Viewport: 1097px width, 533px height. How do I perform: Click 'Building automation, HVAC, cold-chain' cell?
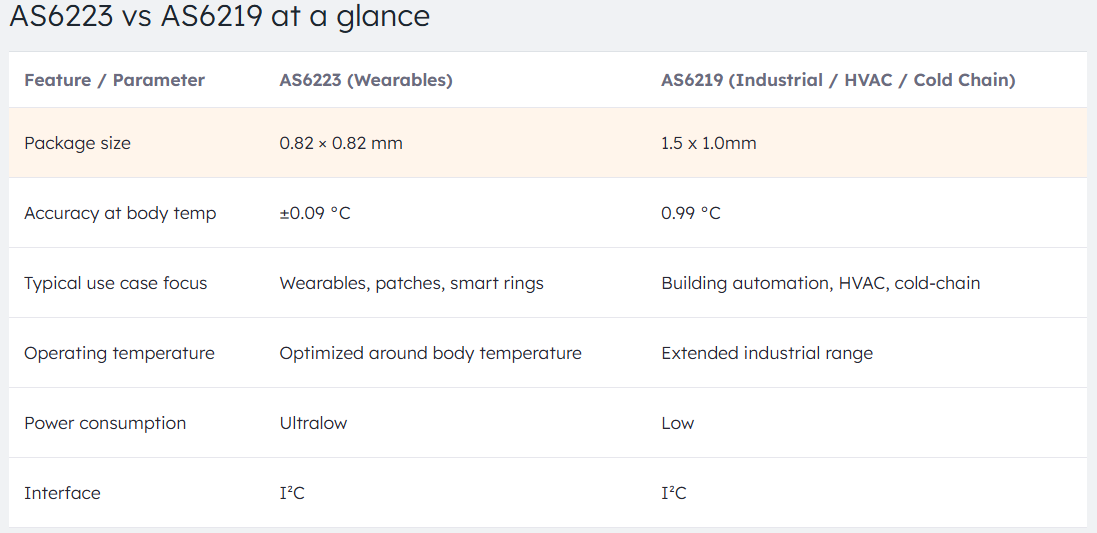(x=820, y=283)
